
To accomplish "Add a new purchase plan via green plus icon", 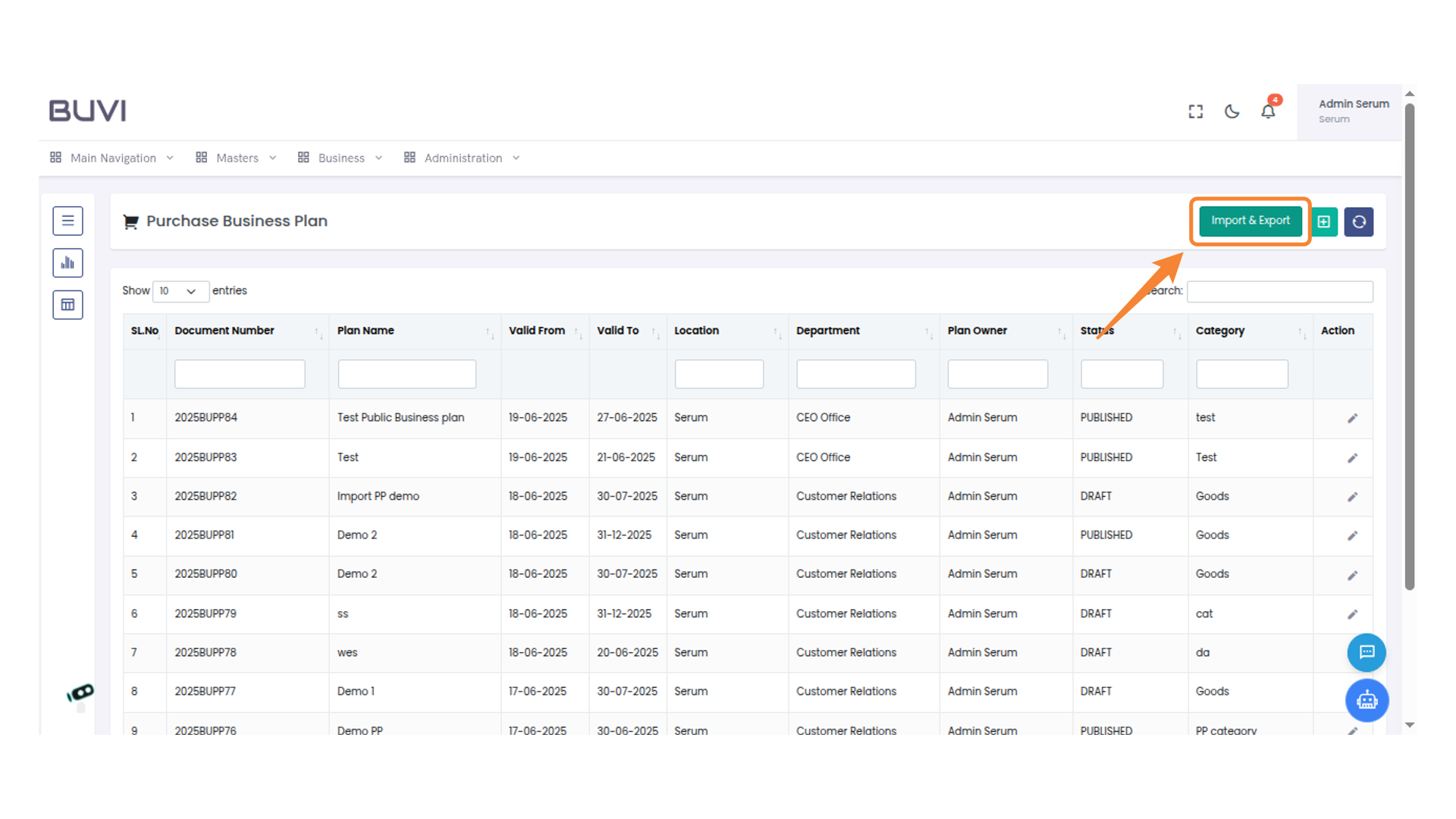I will coord(1324,221).
